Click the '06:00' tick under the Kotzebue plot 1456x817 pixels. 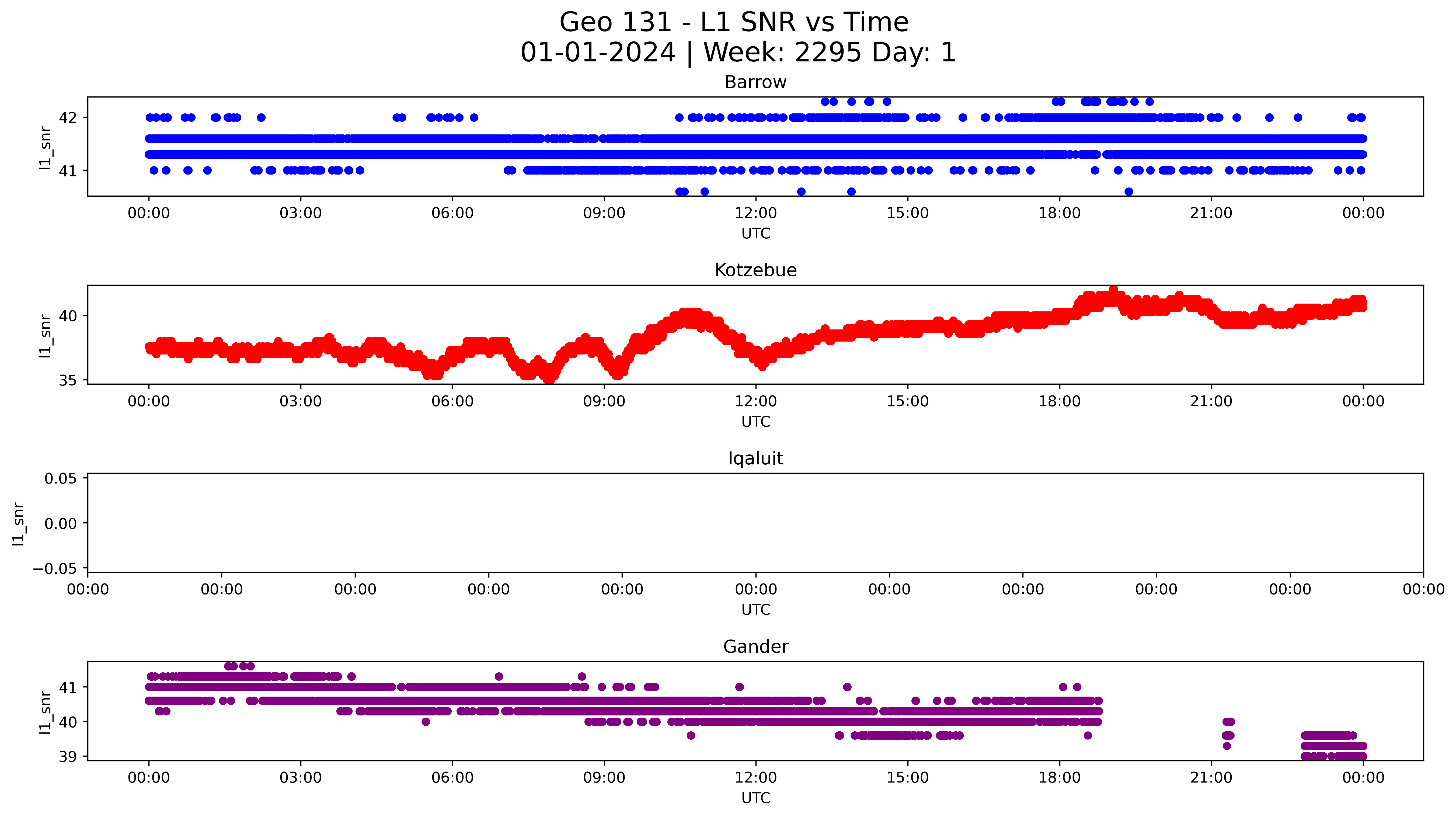(x=452, y=401)
